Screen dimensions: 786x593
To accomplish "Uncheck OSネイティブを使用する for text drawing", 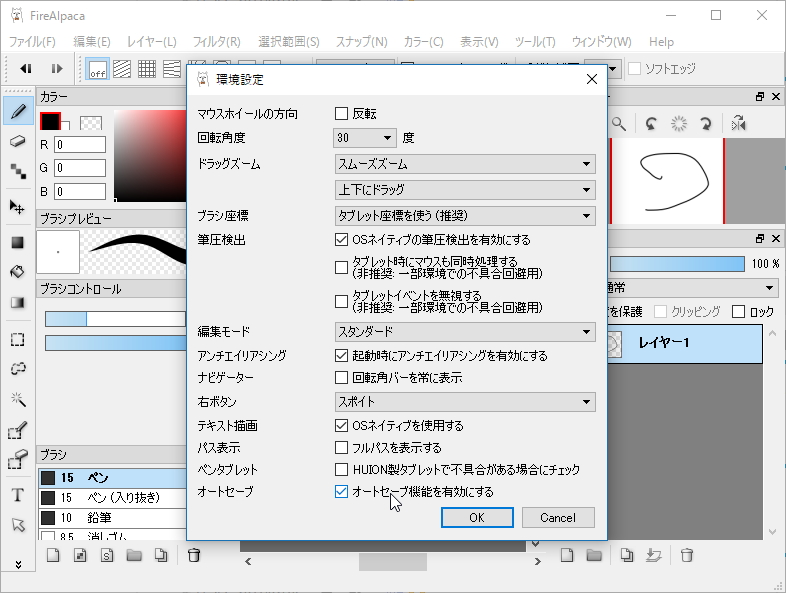I will (341, 426).
